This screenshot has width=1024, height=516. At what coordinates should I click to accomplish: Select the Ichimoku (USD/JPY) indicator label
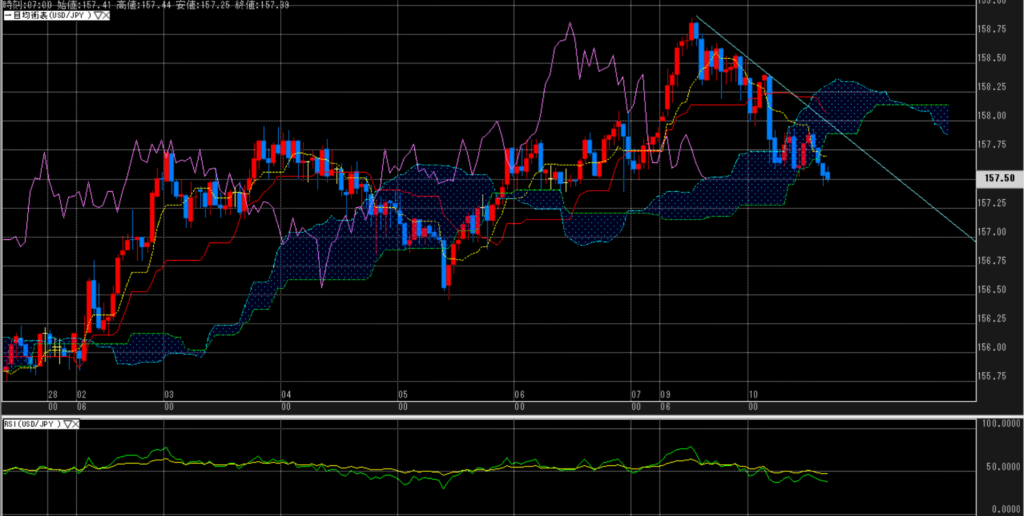pyautogui.click(x=50, y=17)
